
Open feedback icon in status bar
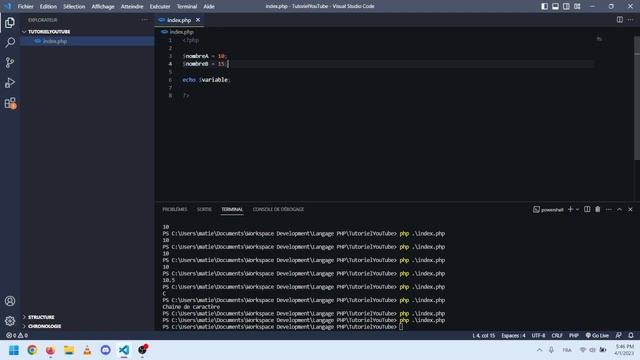(618, 336)
